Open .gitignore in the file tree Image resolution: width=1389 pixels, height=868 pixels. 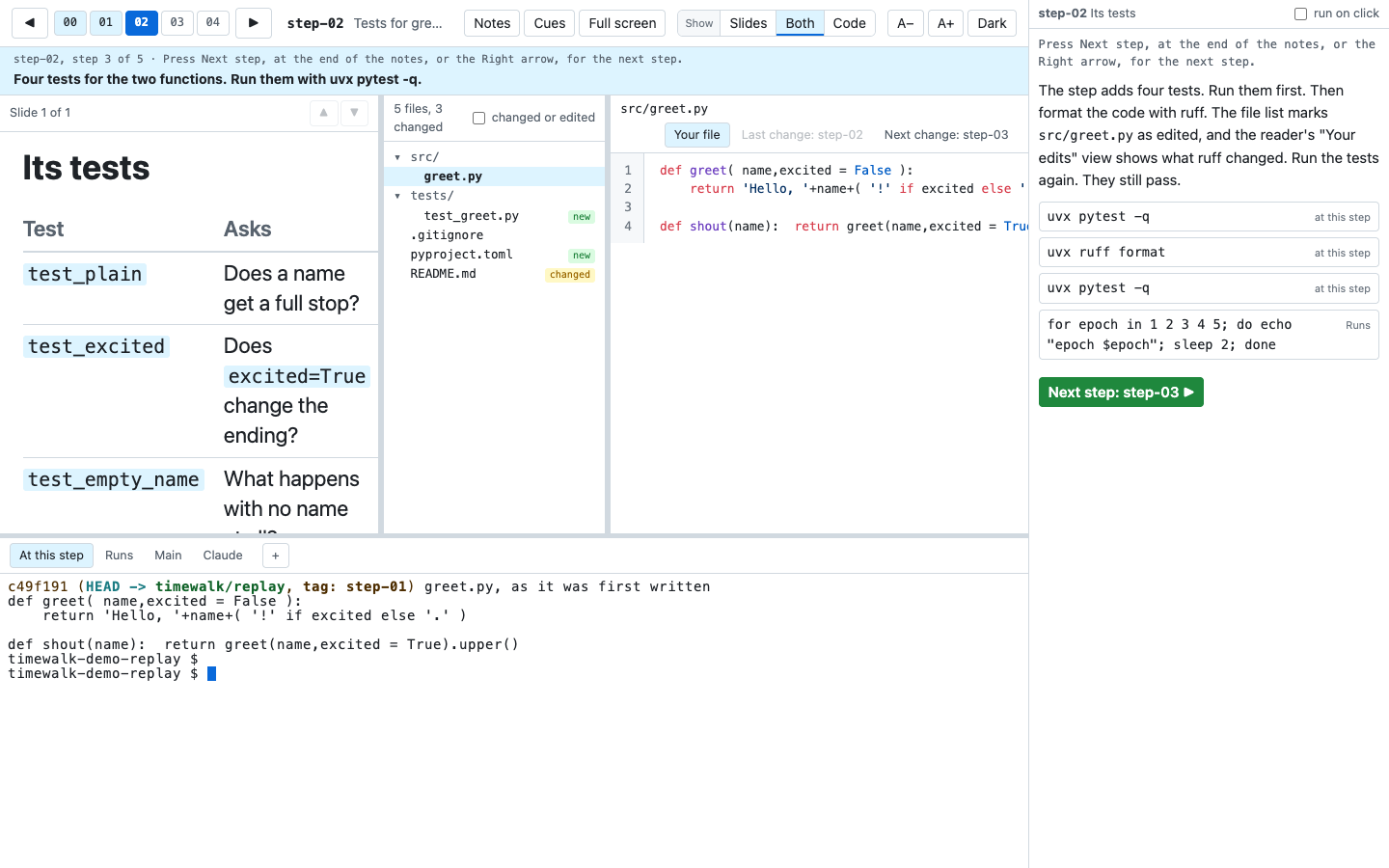(x=494, y=235)
